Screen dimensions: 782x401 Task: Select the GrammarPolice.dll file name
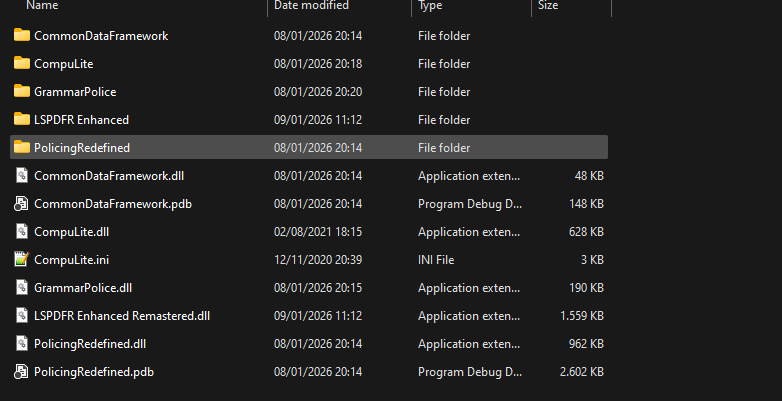(83, 287)
